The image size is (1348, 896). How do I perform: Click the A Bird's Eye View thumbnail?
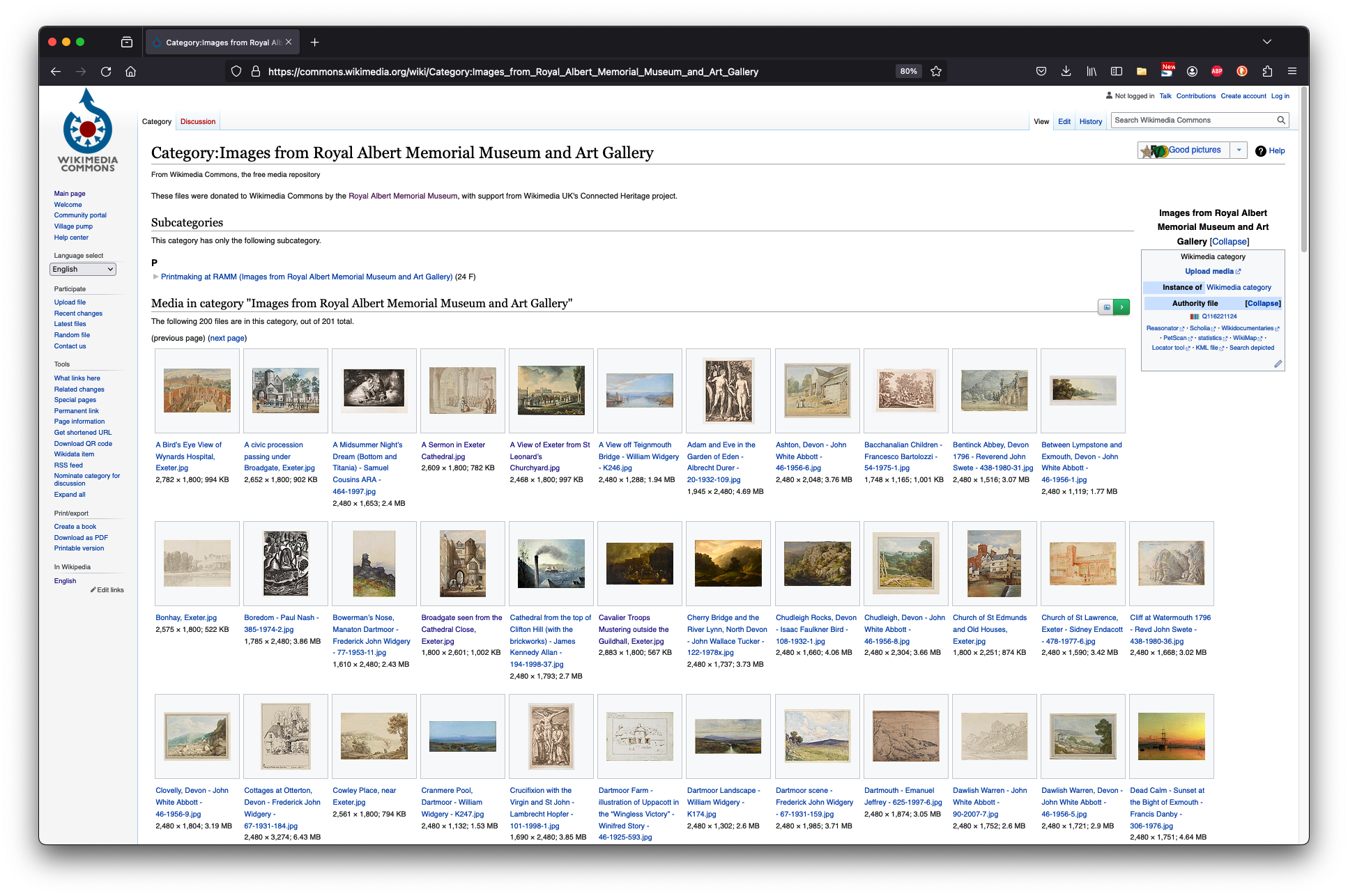click(x=196, y=391)
